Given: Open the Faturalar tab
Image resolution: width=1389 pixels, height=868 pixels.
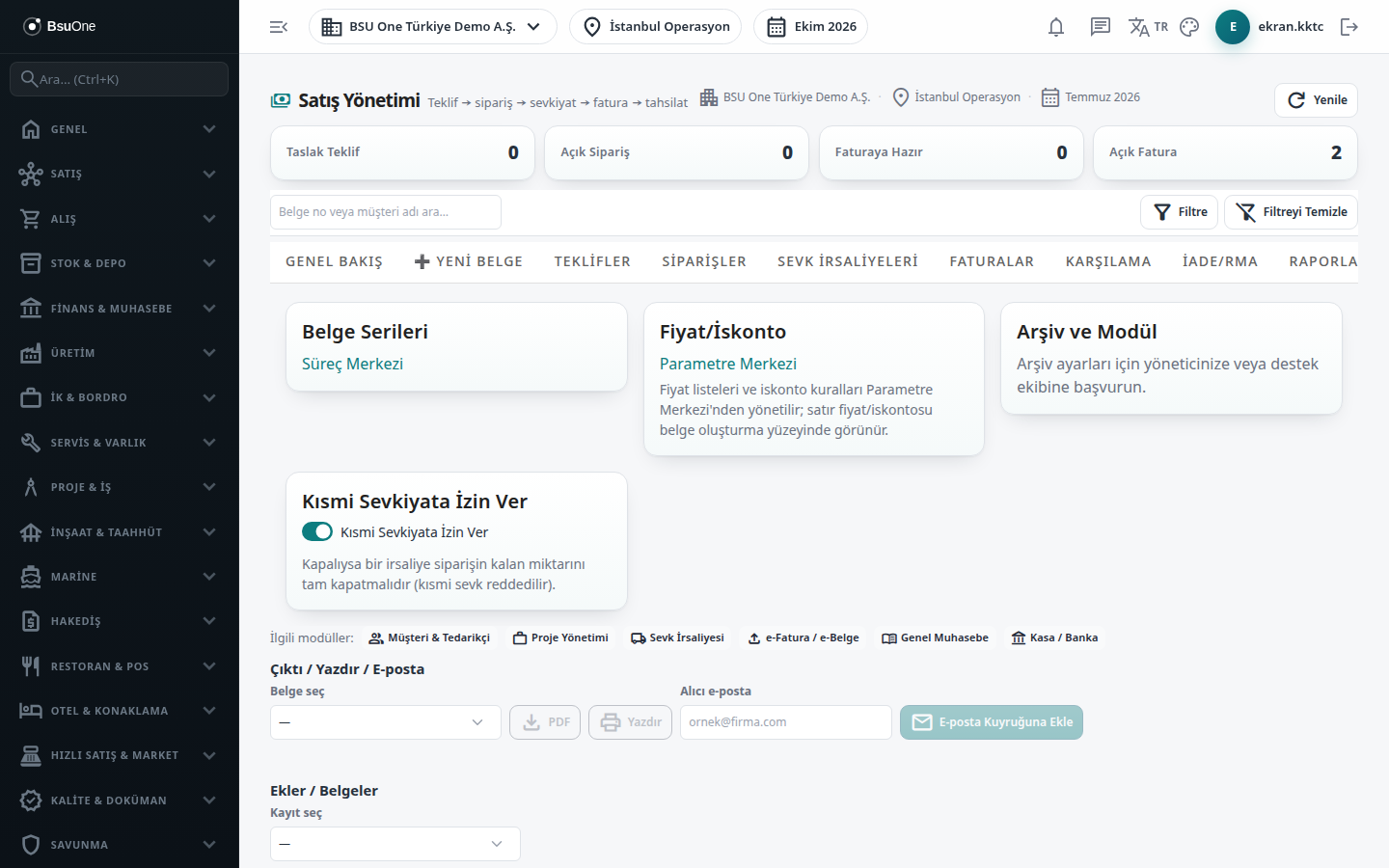Looking at the screenshot, I should 992,261.
